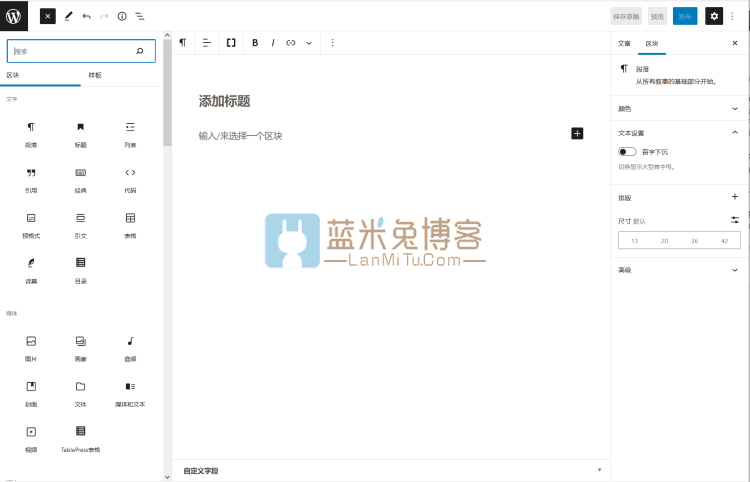The height and width of the screenshot is (482, 750).
Task: Insert the 音频 audio block
Action: point(130,349)
